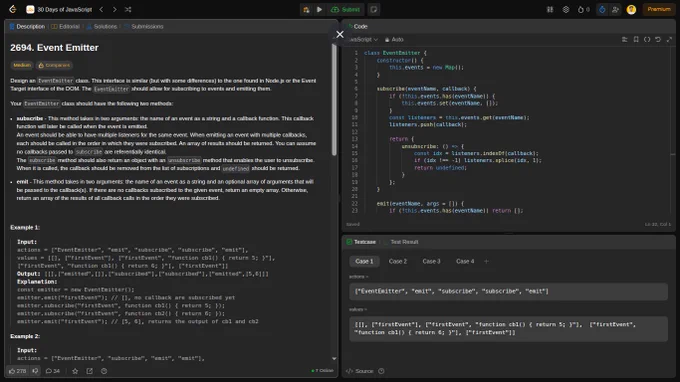Click the scroll-down arrow of description panel
The width and height of the screenshot is (680, 382).
(334, 359)
